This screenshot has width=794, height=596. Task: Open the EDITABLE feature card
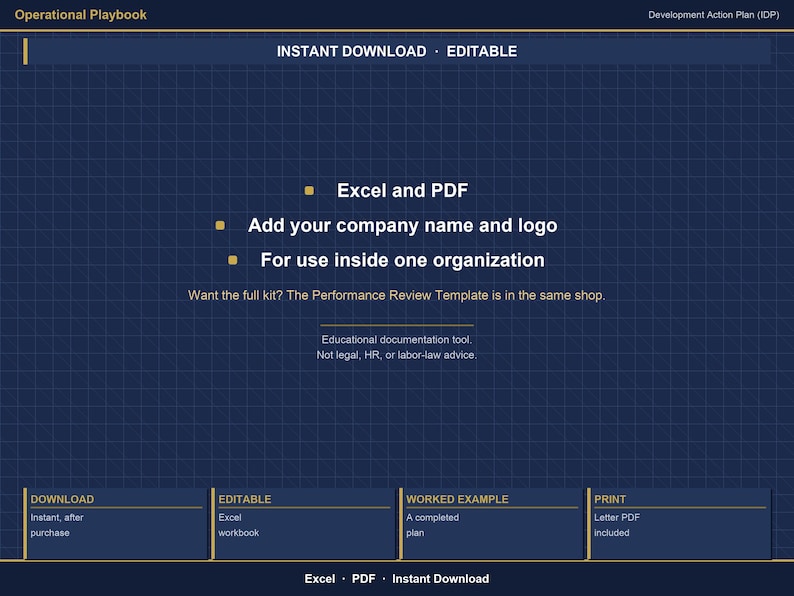coord(303,524)
